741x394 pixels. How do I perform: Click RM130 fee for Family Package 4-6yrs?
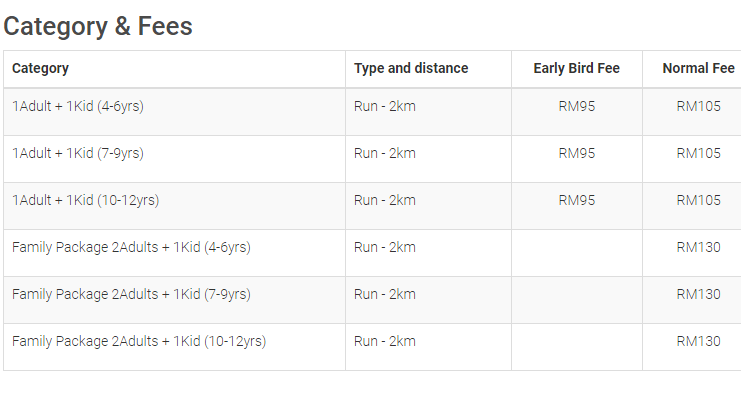coord(698,248)
